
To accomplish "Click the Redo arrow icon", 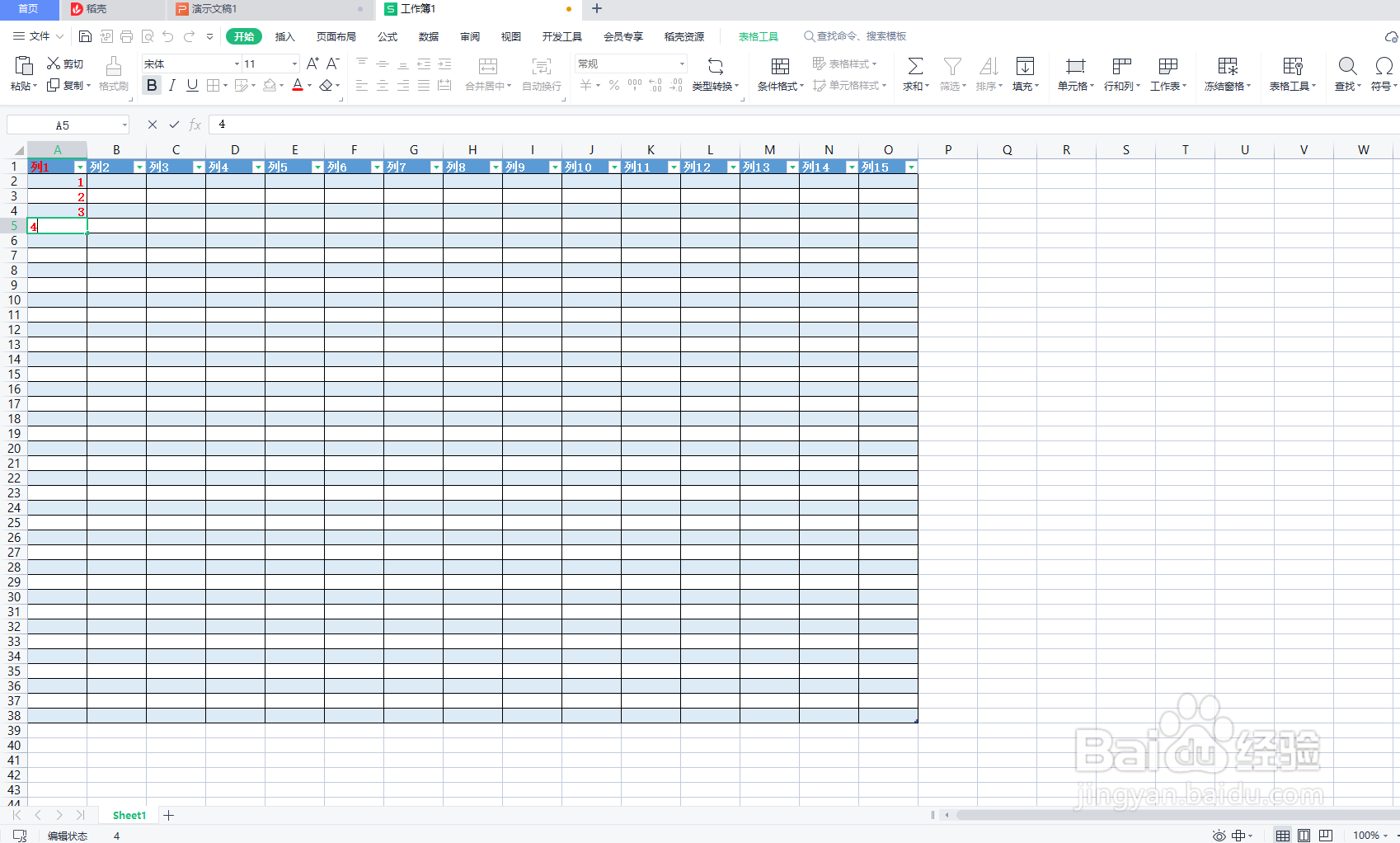I will coord(189,36).
